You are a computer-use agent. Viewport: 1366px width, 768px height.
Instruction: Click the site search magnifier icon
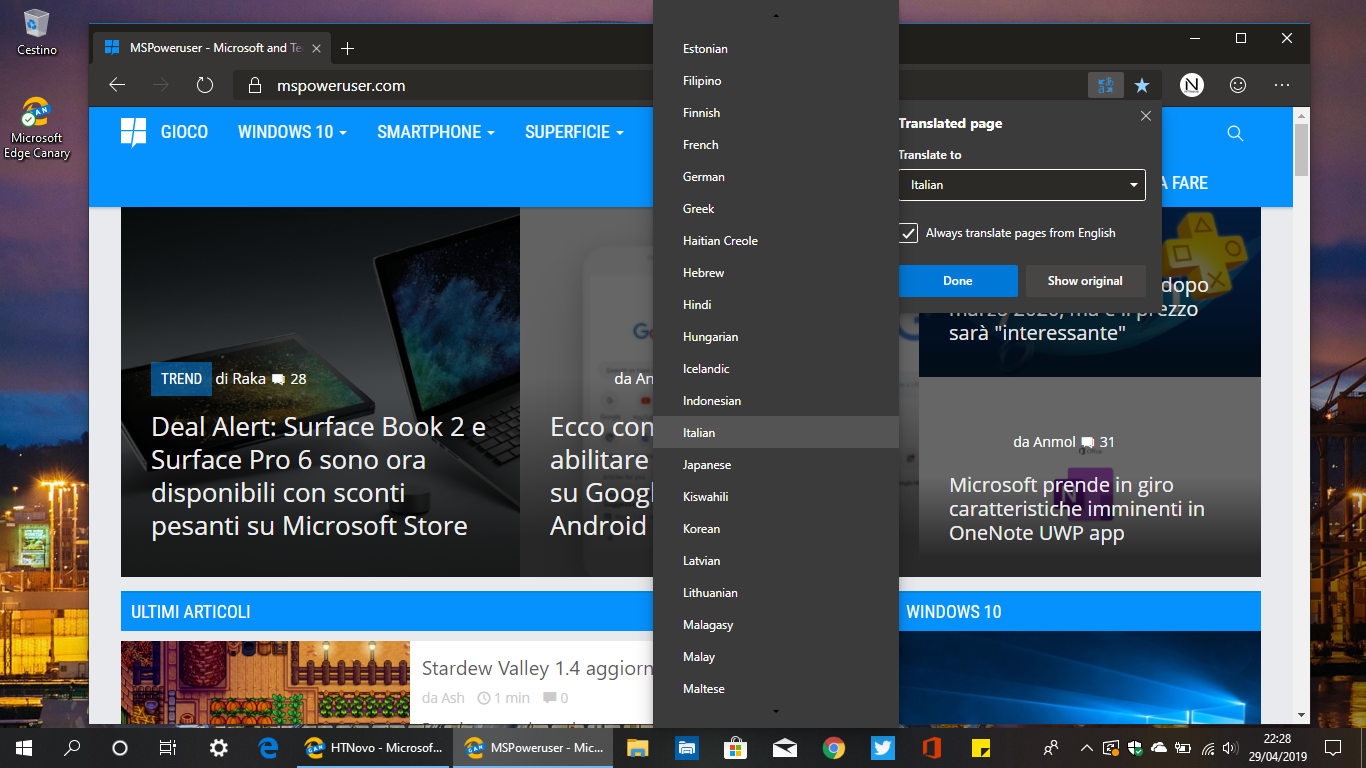point(1235,133)
